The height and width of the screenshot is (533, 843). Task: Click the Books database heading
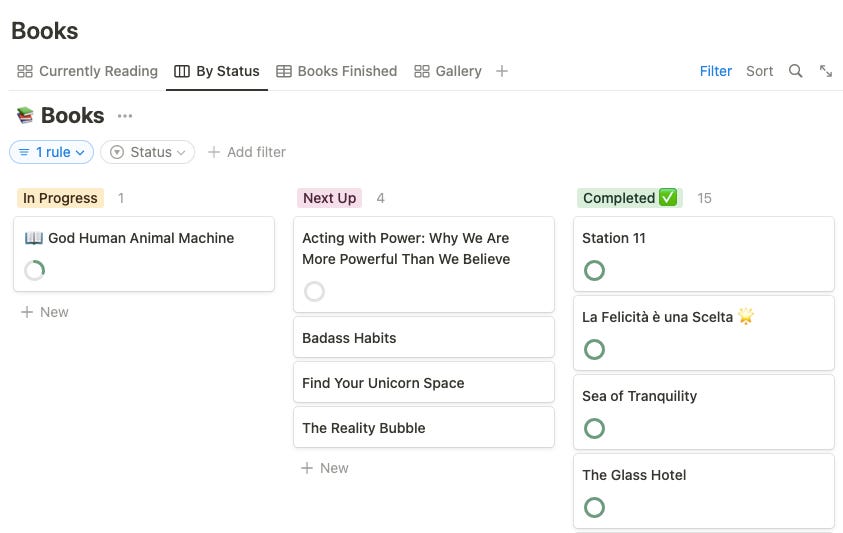click(73, 116)
